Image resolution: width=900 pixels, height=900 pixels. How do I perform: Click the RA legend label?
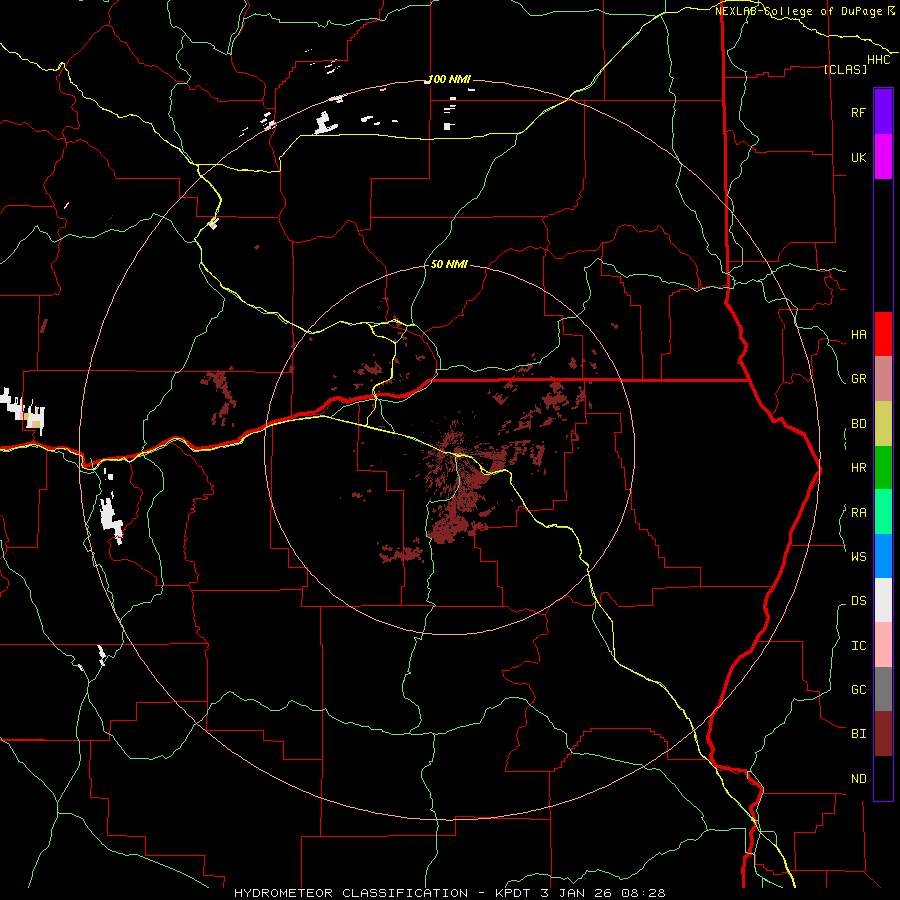point(859,513)
